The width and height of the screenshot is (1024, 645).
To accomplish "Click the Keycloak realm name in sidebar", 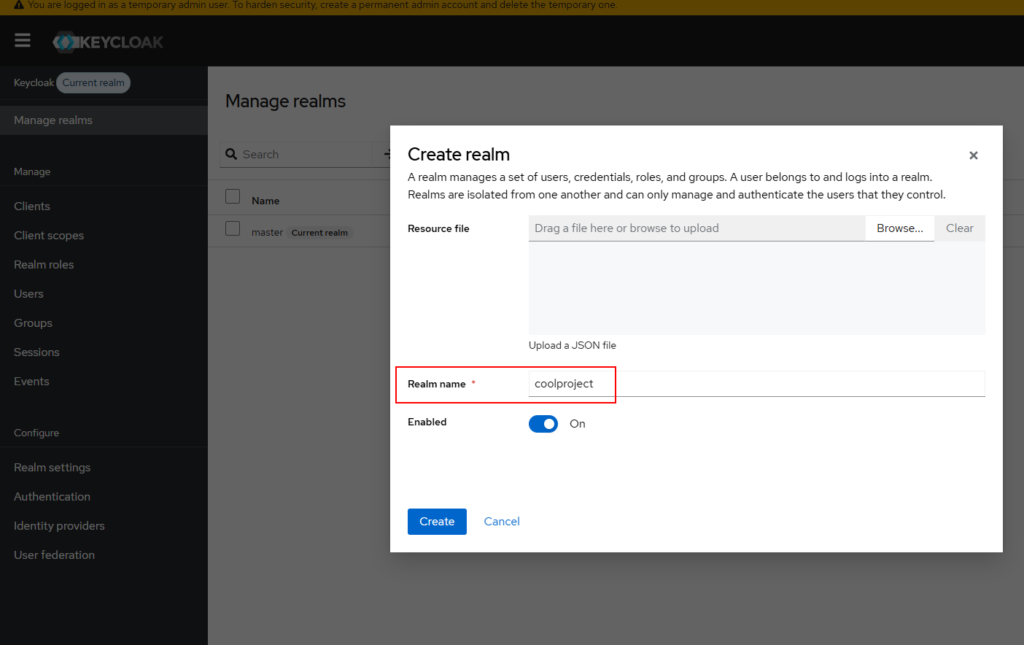I will coord(34,83).
